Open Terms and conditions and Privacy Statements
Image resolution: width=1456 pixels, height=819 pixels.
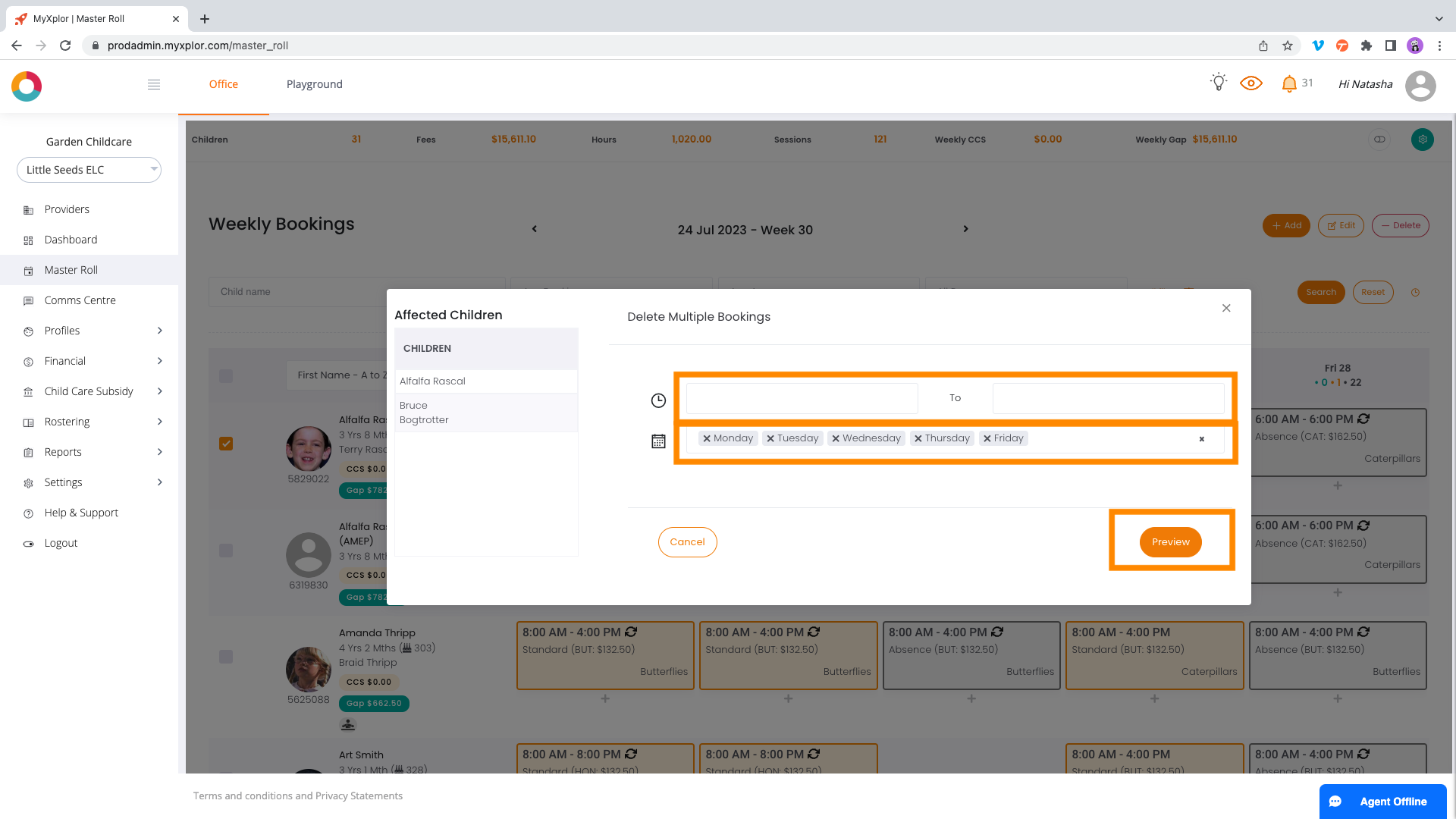click(x=298, y=795)
